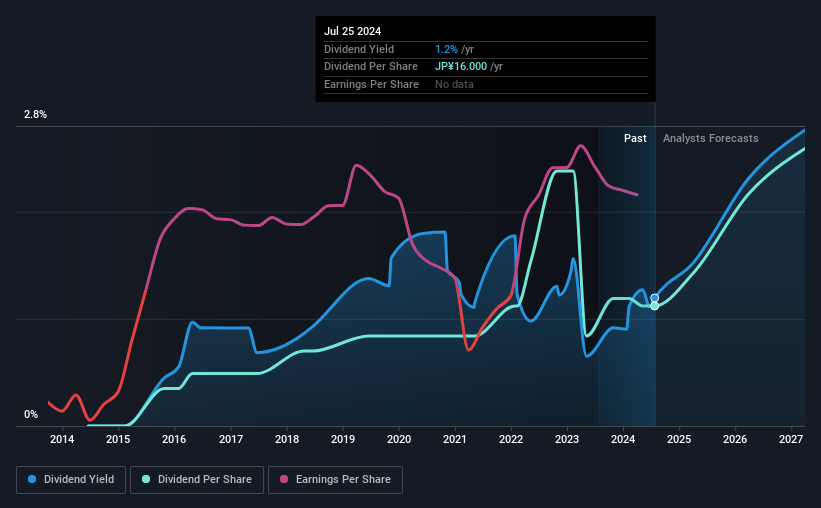
Task: Click the Analysts Forecasts region label
Action: 711,138
